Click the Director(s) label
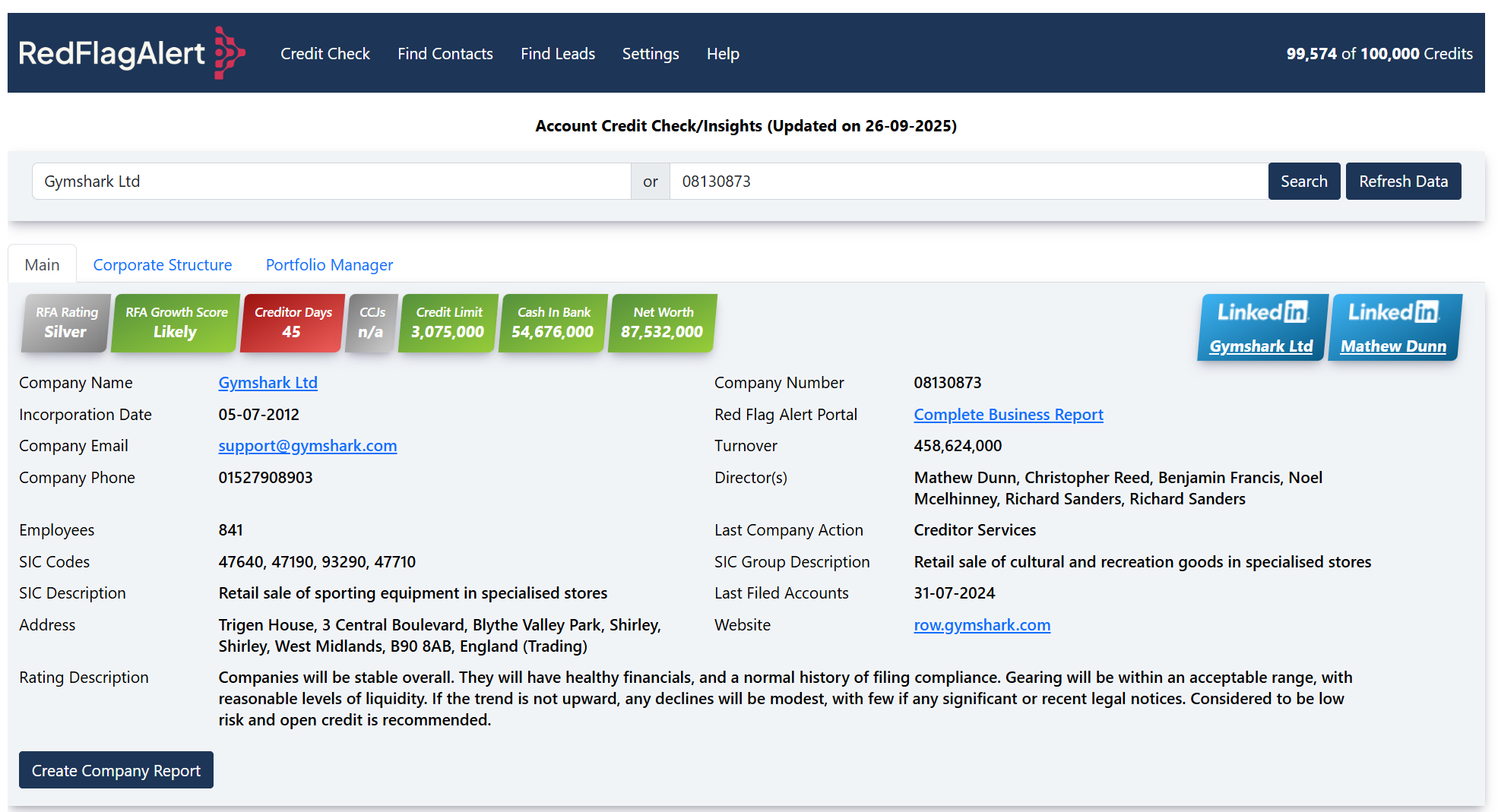Image resolution: width=1498 pixels, height=812 pixels. pos(751,478)
